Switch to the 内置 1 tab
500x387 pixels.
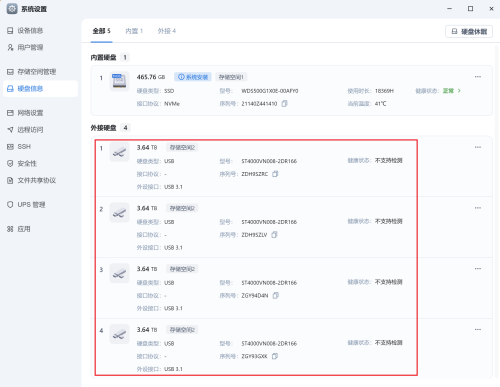point(134,31)
